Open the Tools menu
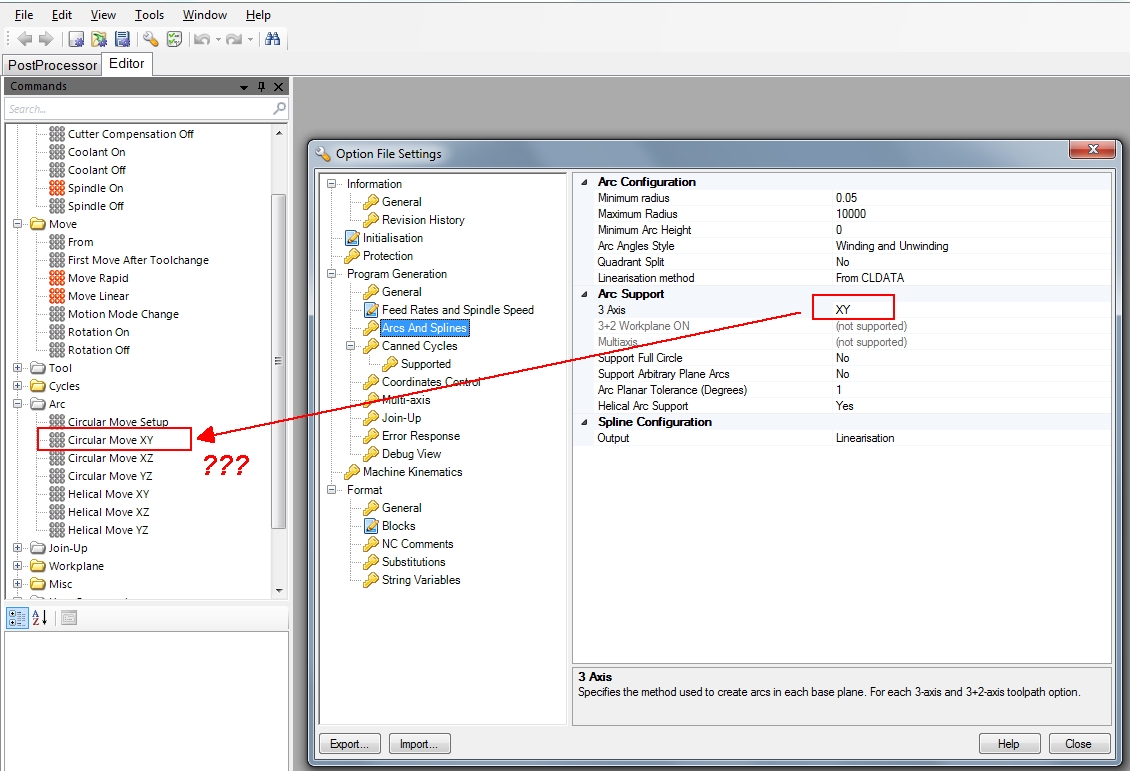Viewport: 1130px width, 771px height. tap(149, 14)
